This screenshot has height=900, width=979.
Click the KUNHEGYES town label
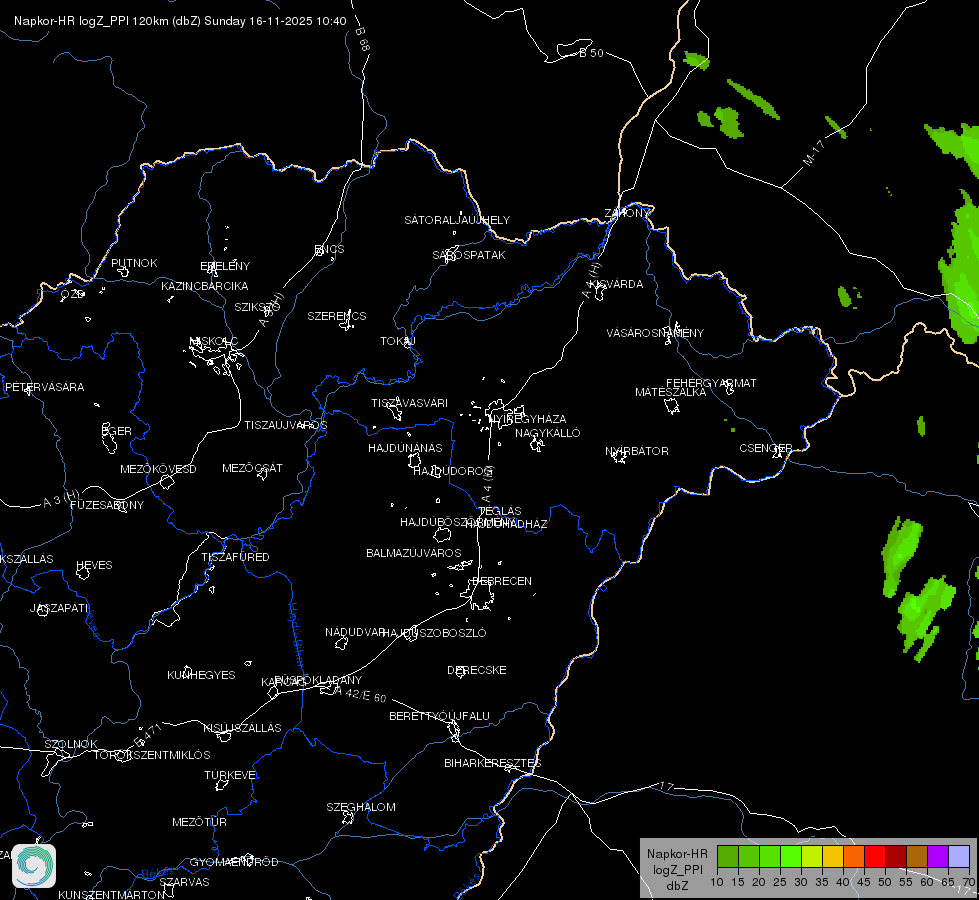(201, 675)
